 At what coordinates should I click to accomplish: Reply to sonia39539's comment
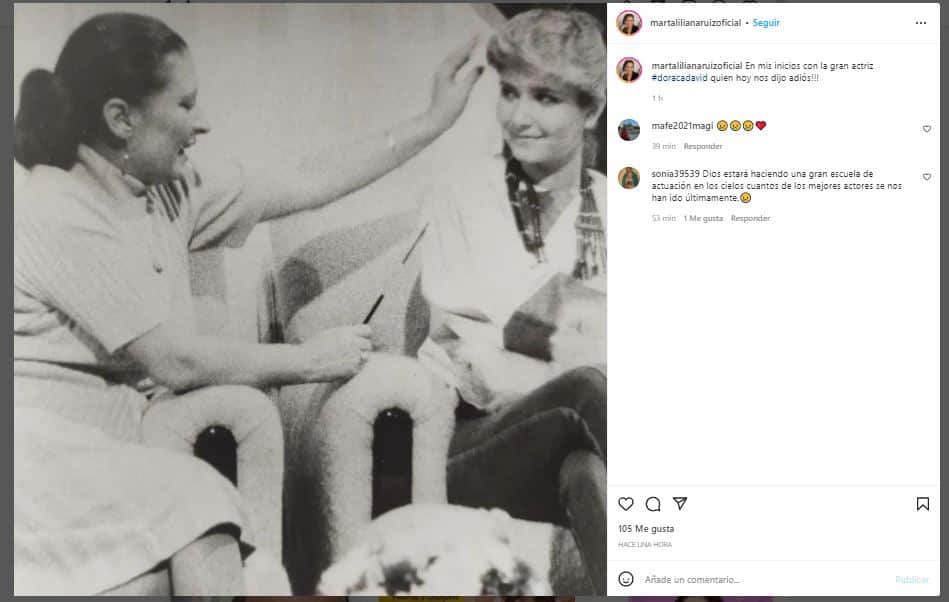click(750, 218)
